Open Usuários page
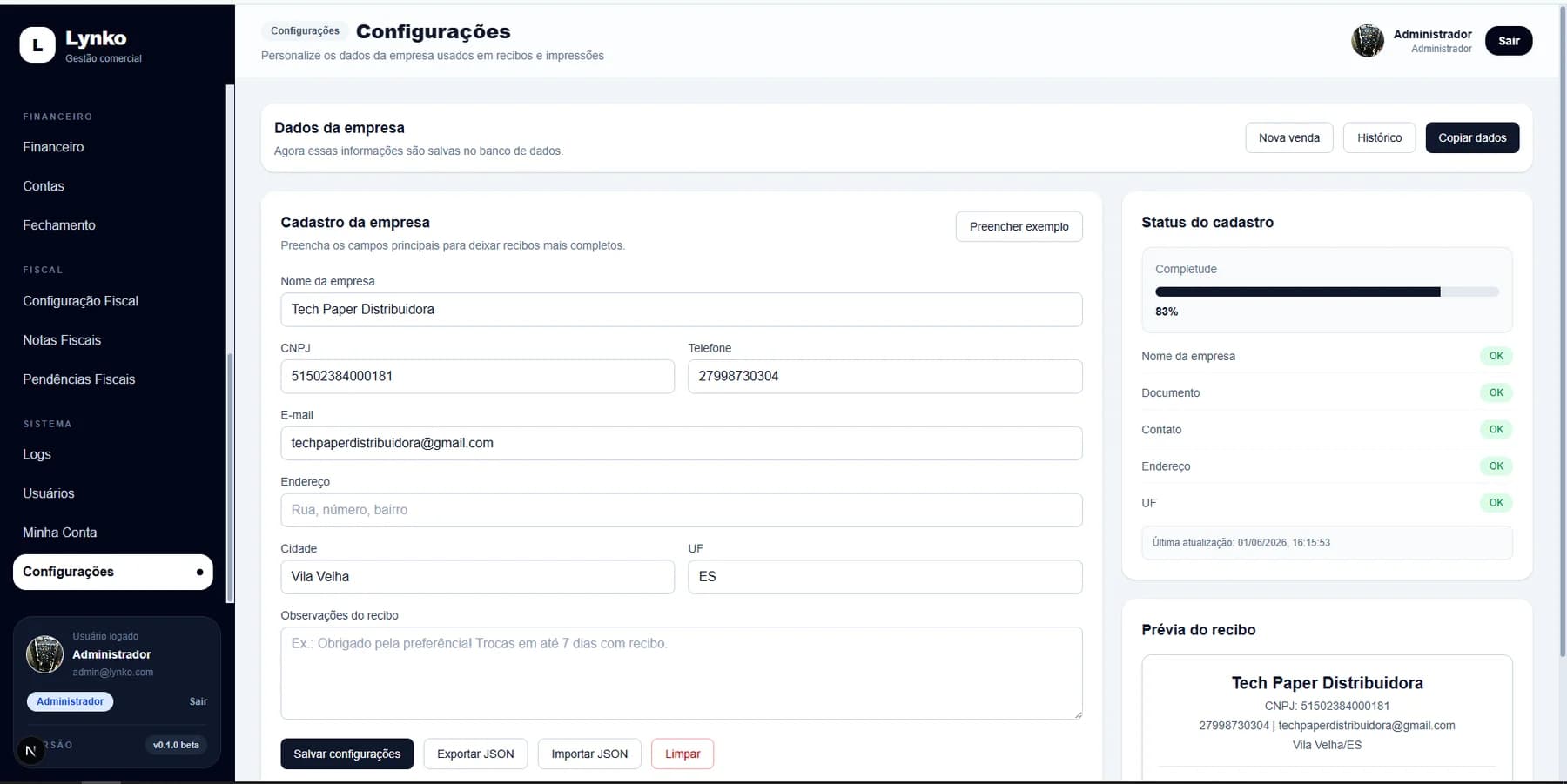Image resolution: width=1567 pixels, height=784 pixels. tap(48, 493)
